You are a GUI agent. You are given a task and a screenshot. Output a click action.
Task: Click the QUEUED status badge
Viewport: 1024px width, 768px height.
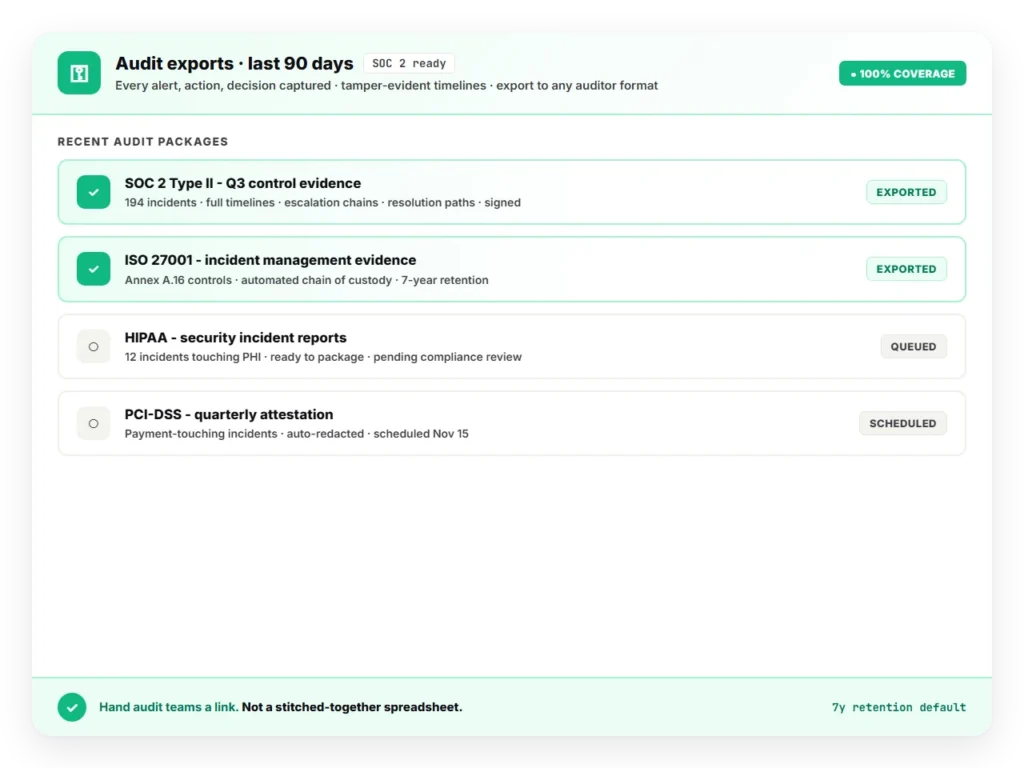click(914, 347)
